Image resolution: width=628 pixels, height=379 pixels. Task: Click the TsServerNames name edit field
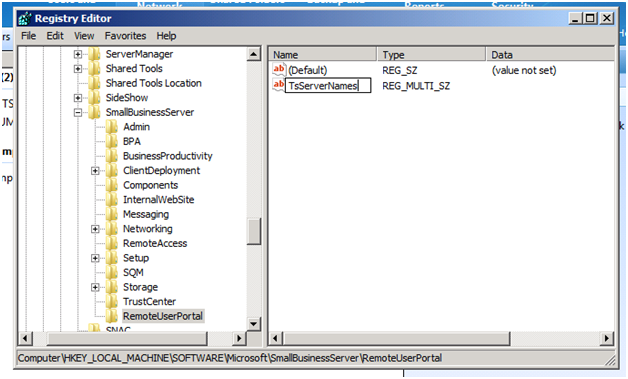click(x=328, y=86)
